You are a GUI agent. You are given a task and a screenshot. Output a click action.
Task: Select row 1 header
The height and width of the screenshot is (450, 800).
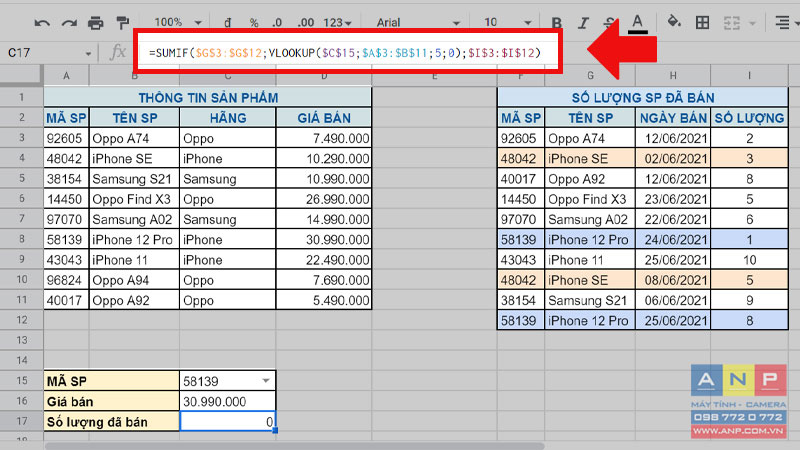click(21, 97)
